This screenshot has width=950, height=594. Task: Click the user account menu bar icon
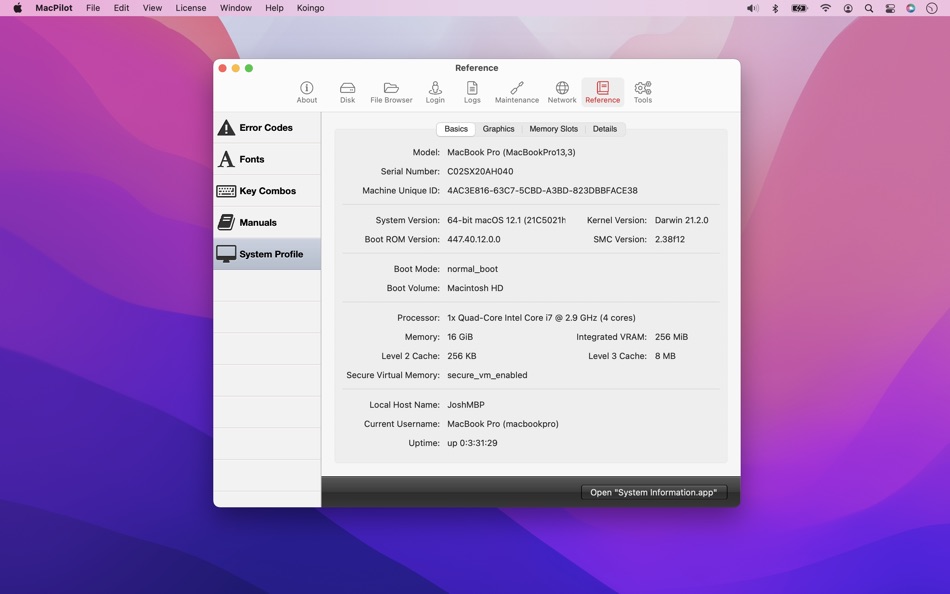click(848, 8)
